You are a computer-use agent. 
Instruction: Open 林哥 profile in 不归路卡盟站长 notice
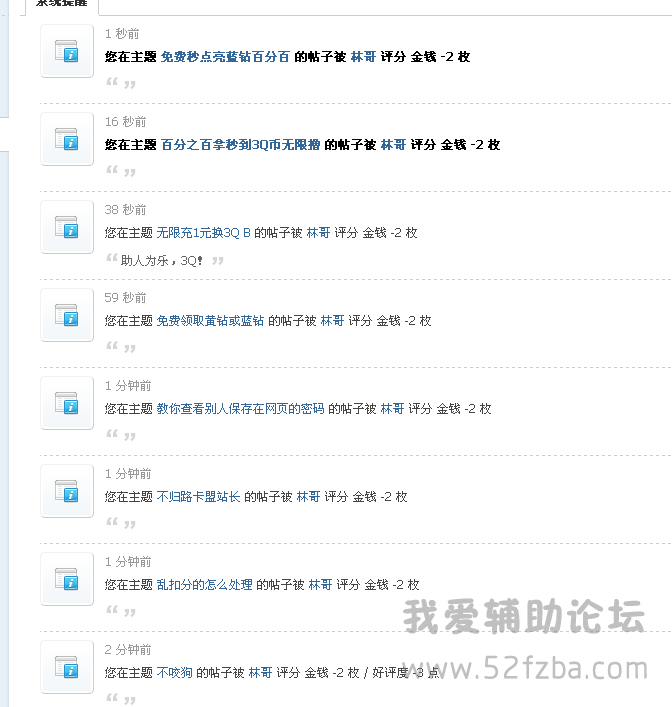pyautogui.click(x=308, y=496)
